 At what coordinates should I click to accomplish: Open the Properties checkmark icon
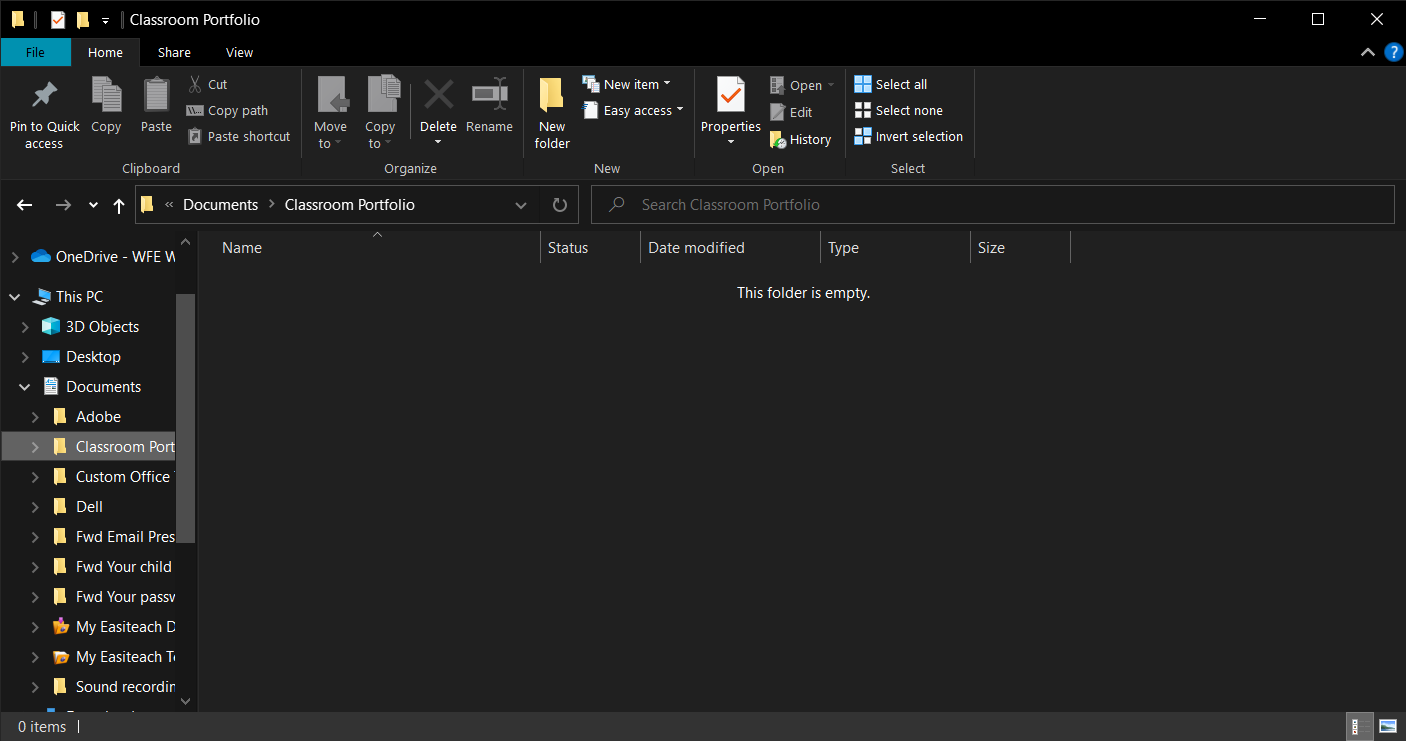730,96
